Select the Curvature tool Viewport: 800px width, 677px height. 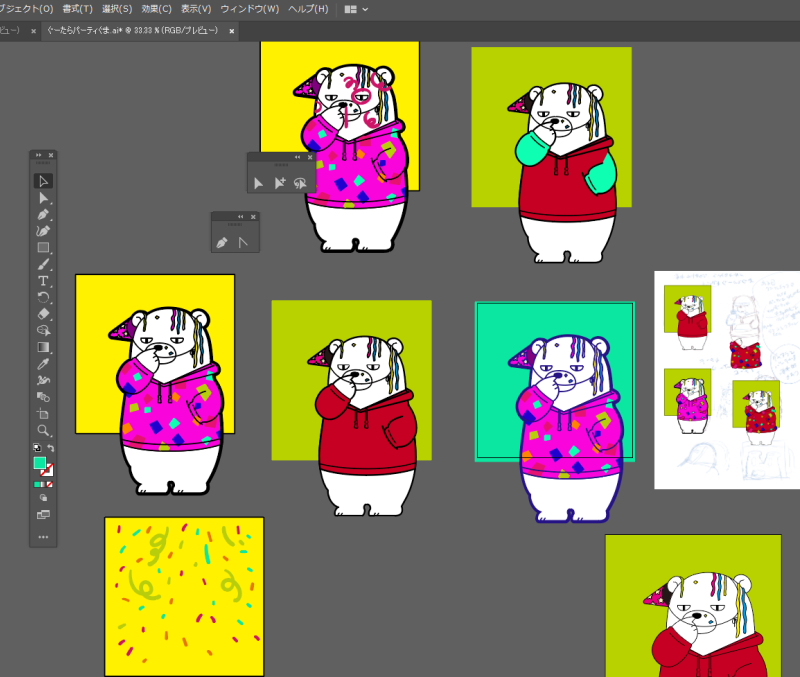click(x=43, y=231)
